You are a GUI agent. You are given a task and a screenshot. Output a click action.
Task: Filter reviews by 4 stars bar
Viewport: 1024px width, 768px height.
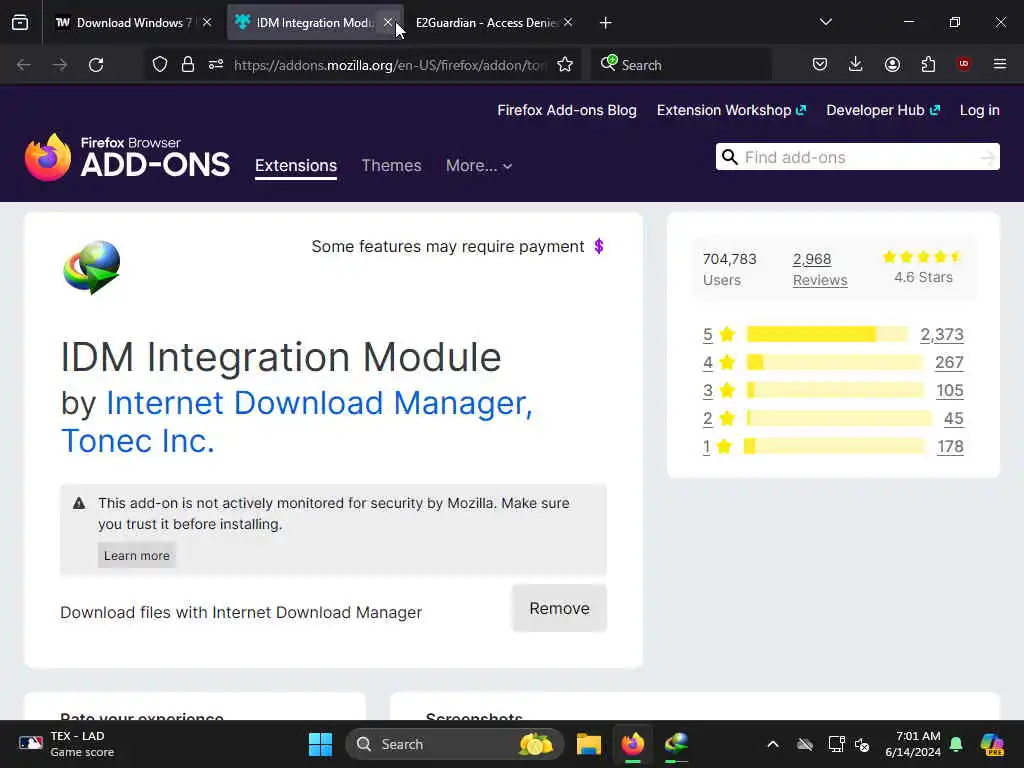[835, 362]
